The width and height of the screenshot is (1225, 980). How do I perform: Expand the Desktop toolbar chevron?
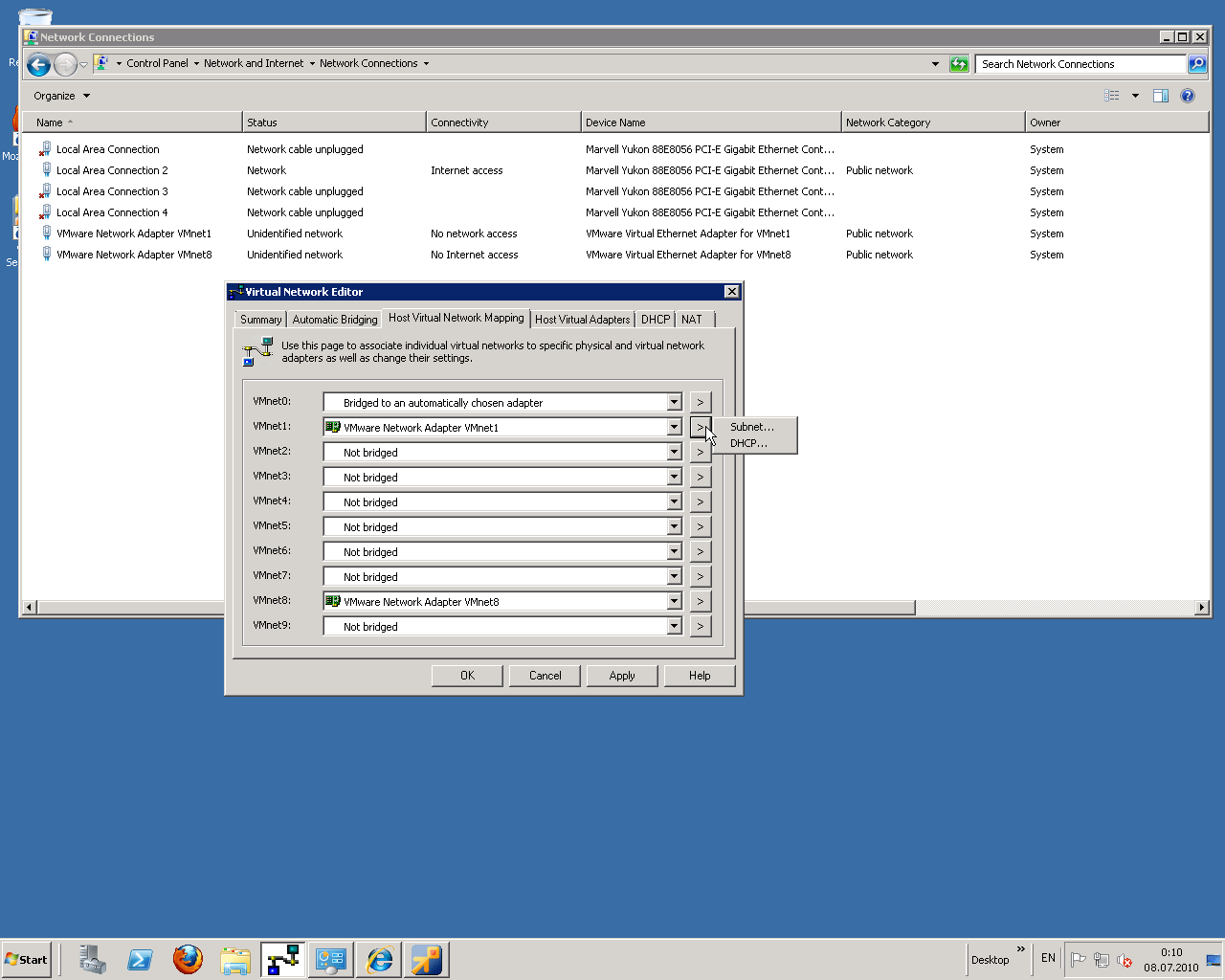pos(1021,949)
